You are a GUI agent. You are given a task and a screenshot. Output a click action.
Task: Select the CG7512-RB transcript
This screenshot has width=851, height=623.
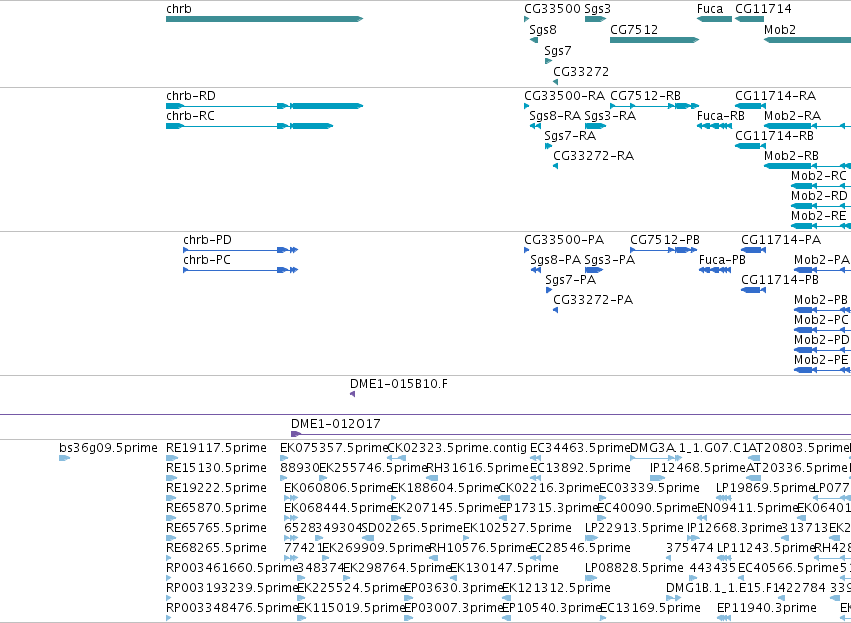655,106
